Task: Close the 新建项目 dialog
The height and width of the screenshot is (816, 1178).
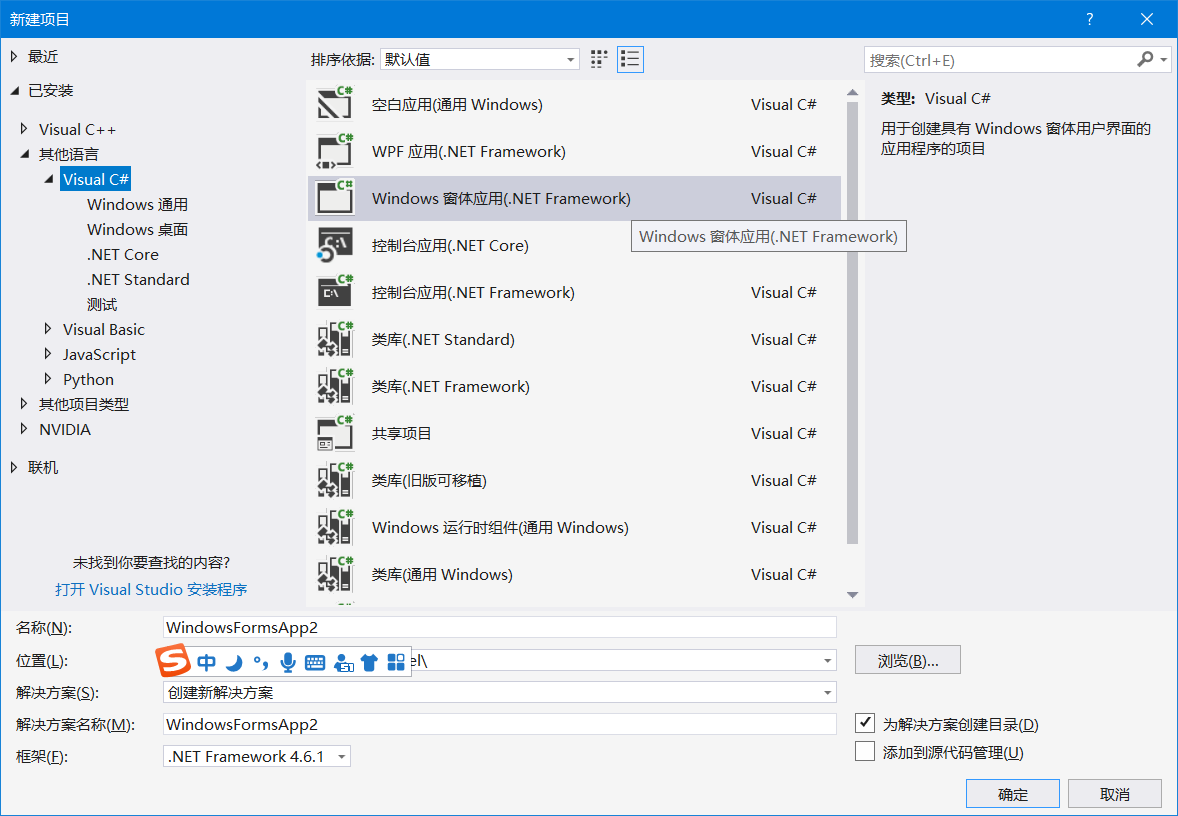Action: 1146,20
